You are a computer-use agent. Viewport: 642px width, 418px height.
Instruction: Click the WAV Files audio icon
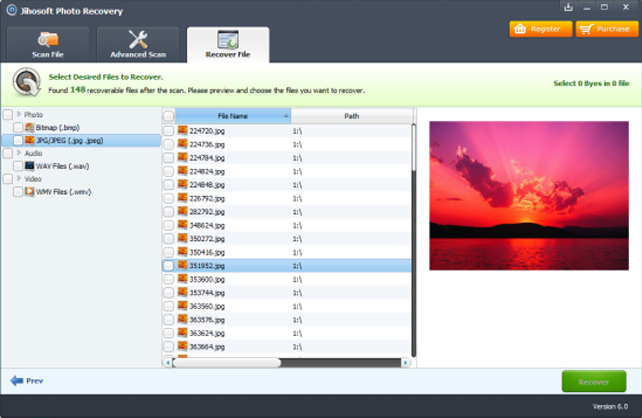[29, 165]
